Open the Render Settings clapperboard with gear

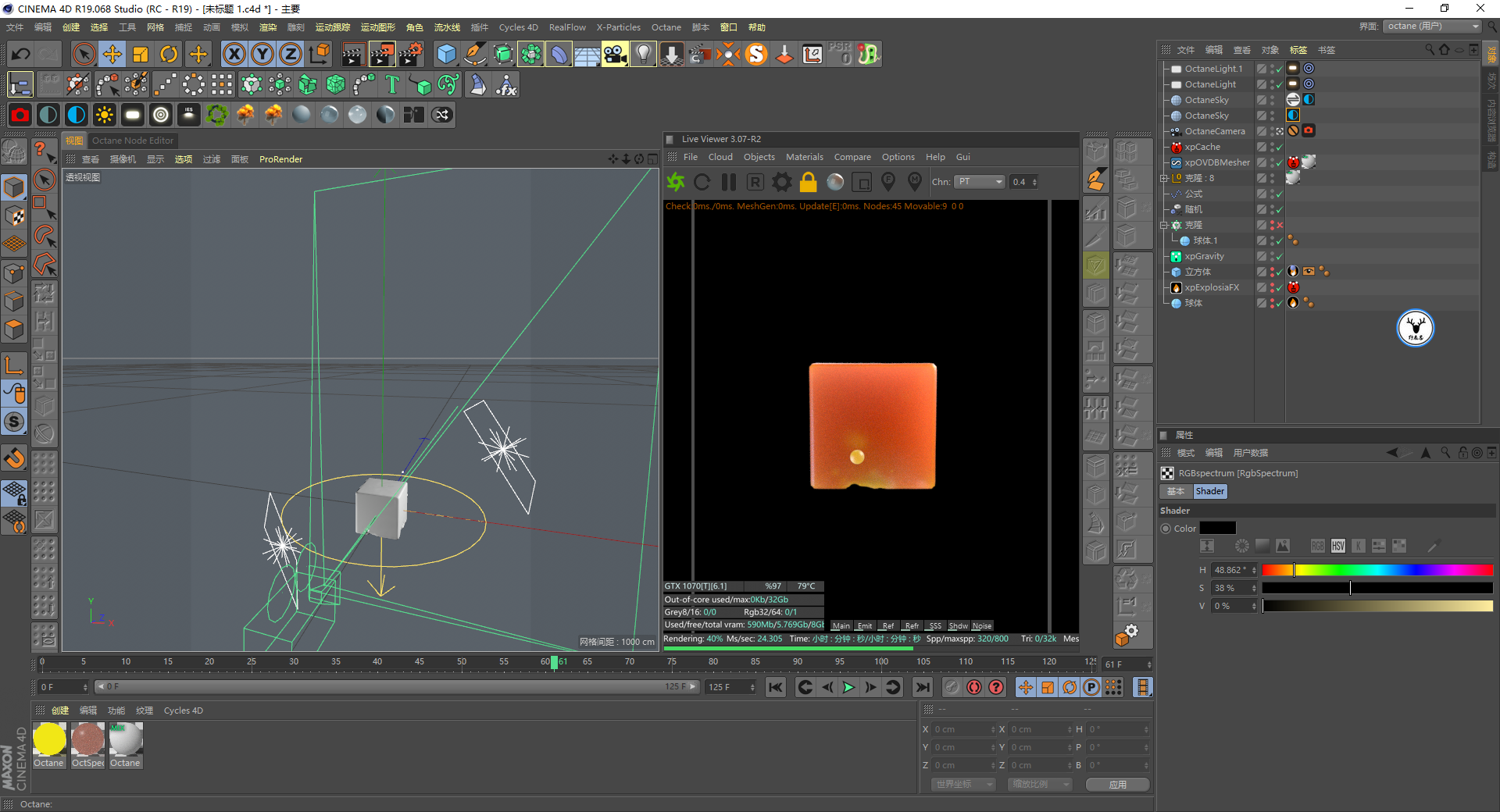point(410,54)
